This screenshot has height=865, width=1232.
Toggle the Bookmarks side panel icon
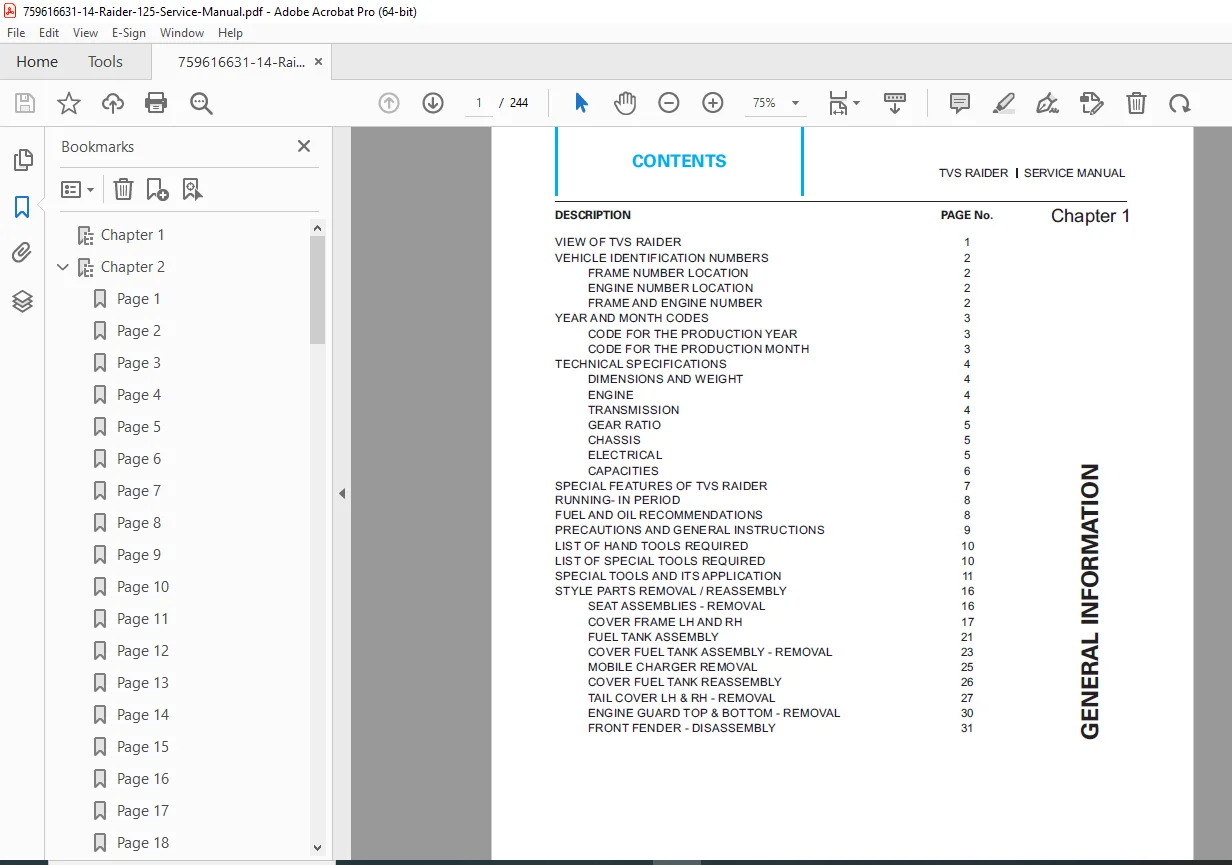[x=22, y=207]
